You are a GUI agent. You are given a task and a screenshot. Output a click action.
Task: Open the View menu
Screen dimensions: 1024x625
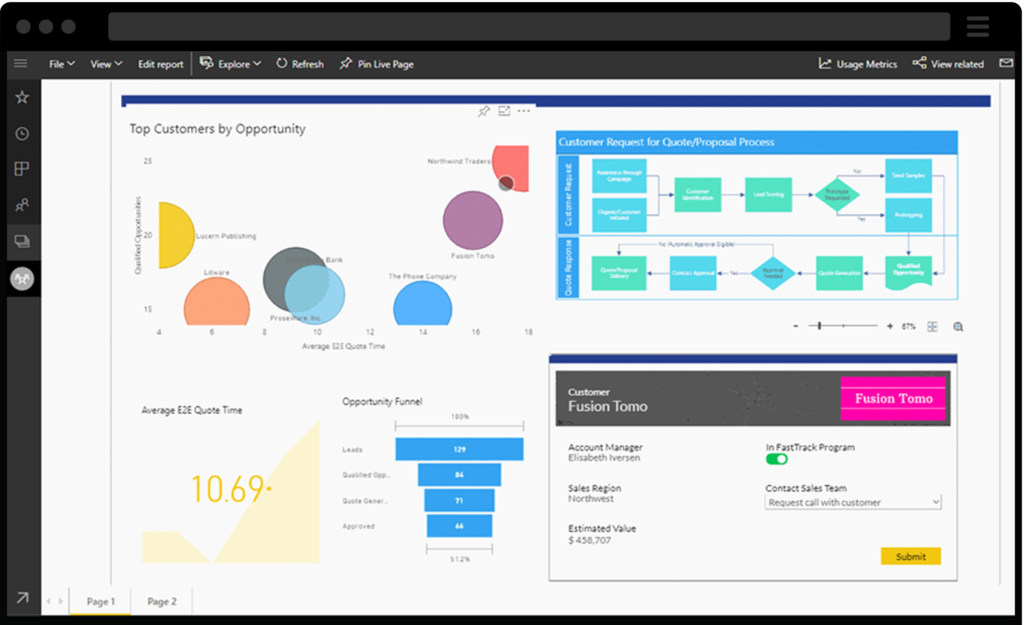point(106,64)
